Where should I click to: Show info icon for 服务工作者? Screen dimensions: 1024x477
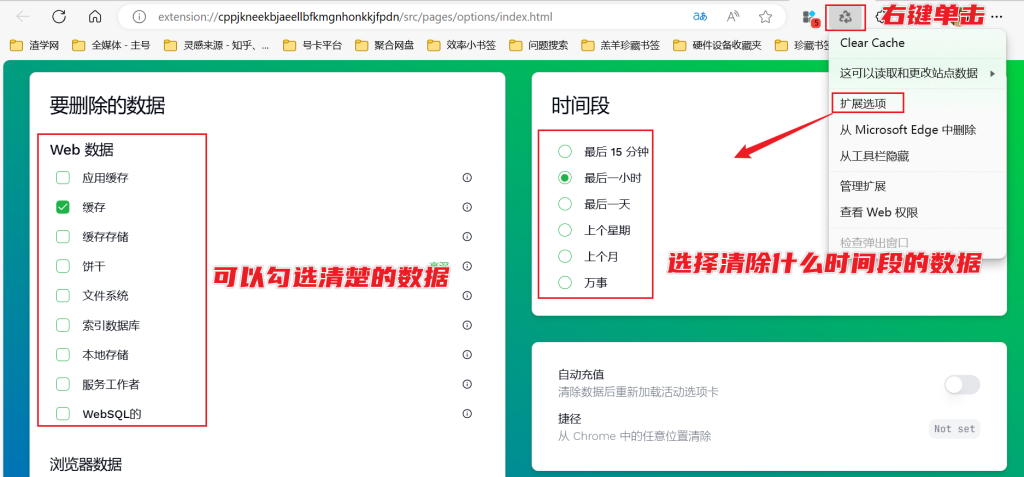click(467, 384)
